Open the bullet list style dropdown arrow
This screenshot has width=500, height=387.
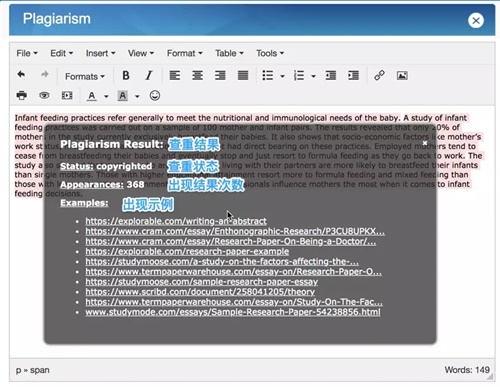point(282,76)
